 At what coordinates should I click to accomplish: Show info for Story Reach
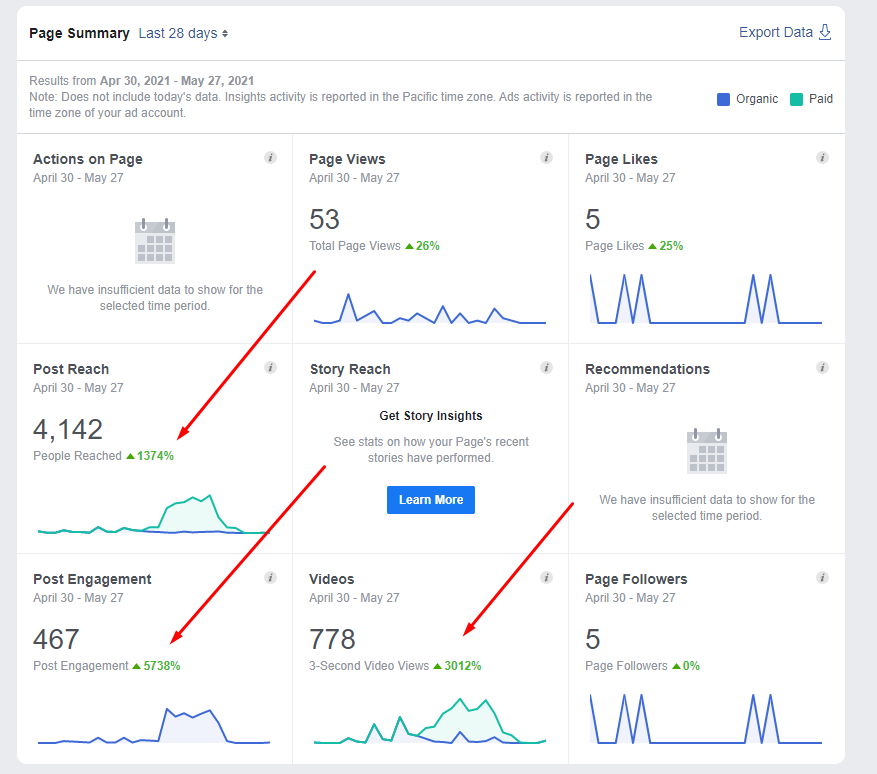(x=546, y=368)
